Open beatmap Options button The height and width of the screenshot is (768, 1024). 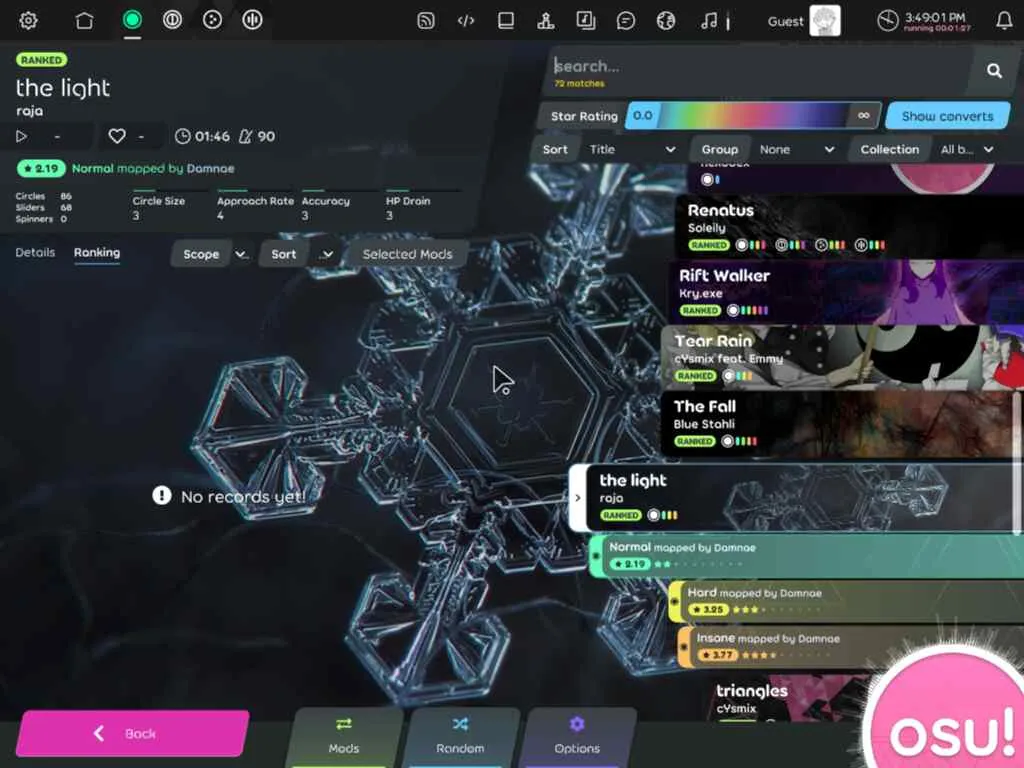coord(577,737)
